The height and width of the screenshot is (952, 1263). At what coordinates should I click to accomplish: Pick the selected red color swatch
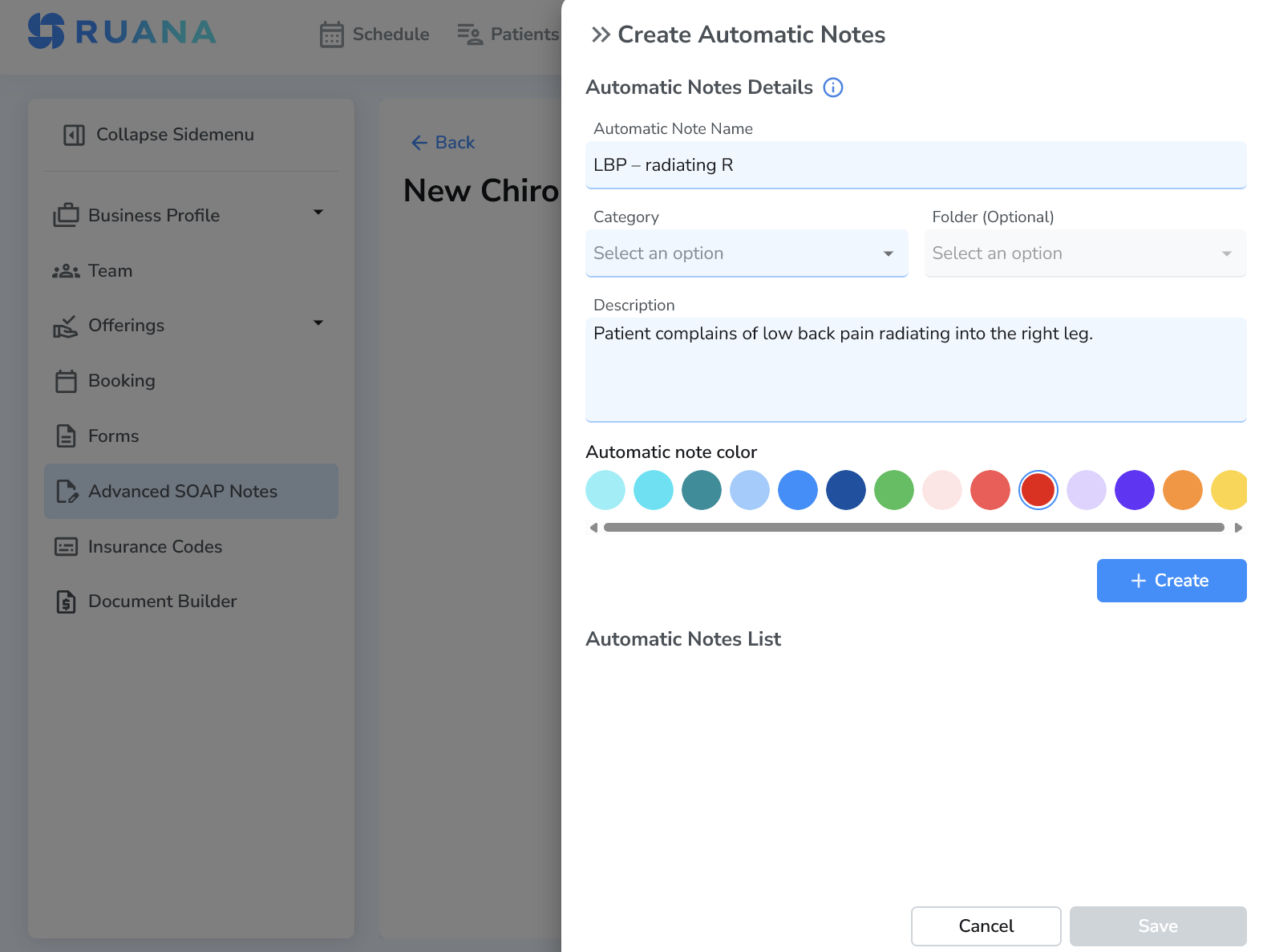tap(1038, 490)
